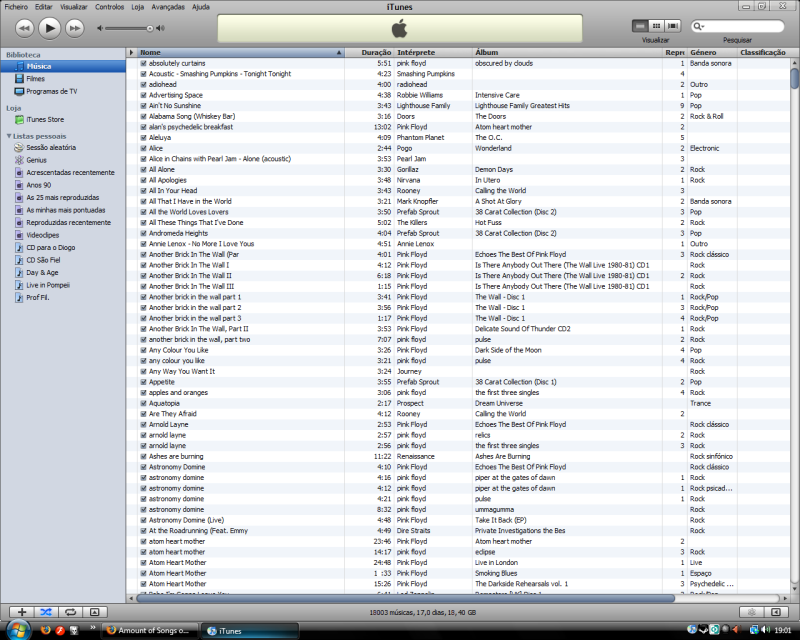Click the Genius button in bottom-right corner
Viewport: 800px width, 640px height.
point(752,612)
